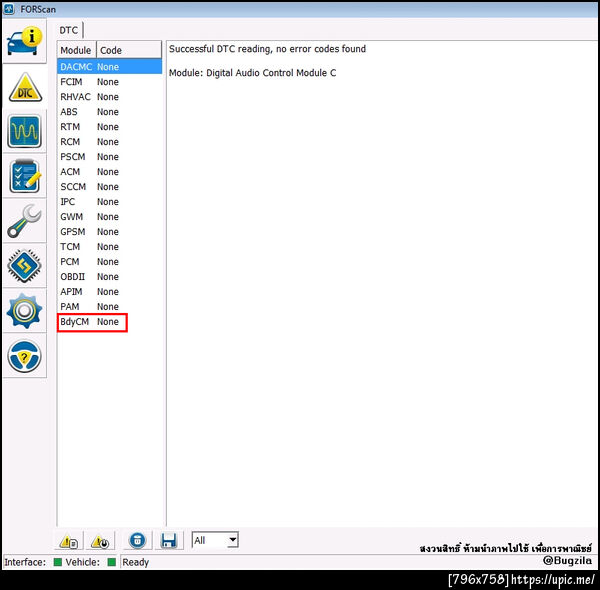600x590 pixels.
Task: Click the Module column header
Action: click(77, 50)
